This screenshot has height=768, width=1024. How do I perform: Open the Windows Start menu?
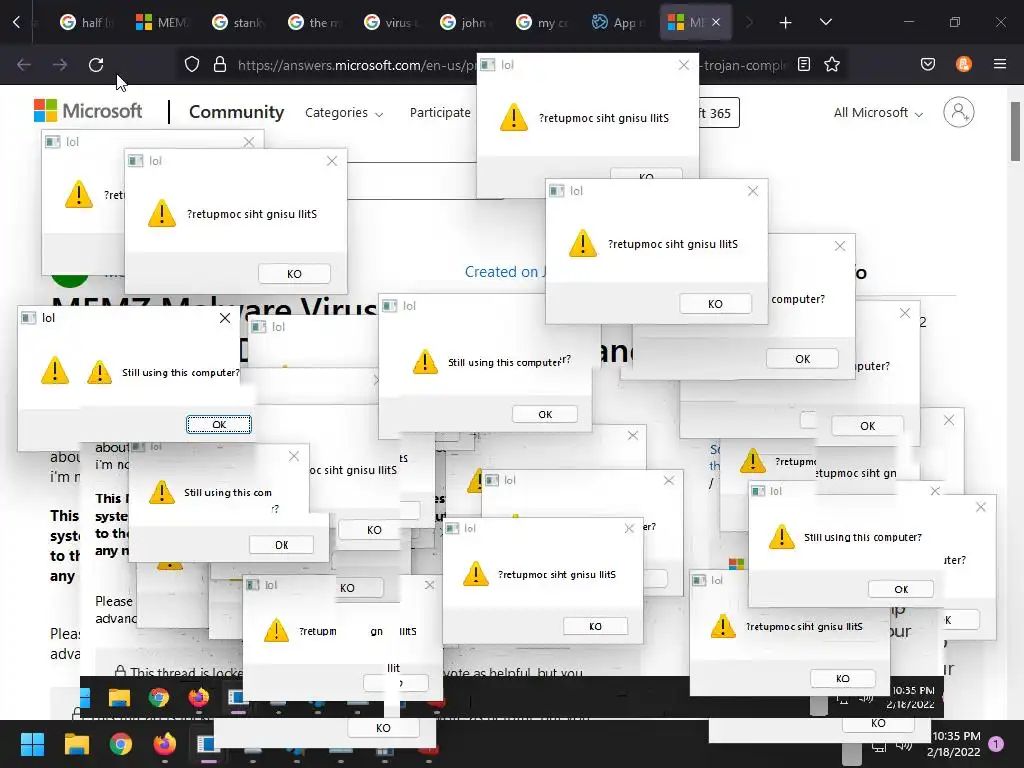coord(32,744)
